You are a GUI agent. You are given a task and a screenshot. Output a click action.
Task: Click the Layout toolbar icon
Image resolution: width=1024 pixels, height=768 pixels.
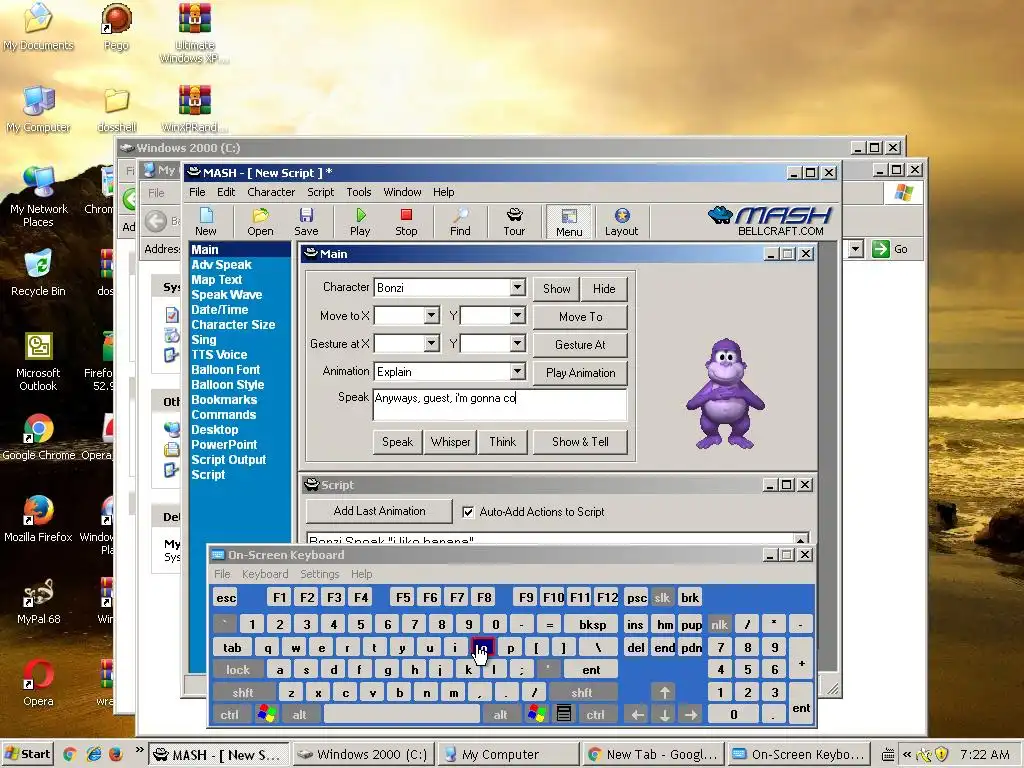(621, 221)
